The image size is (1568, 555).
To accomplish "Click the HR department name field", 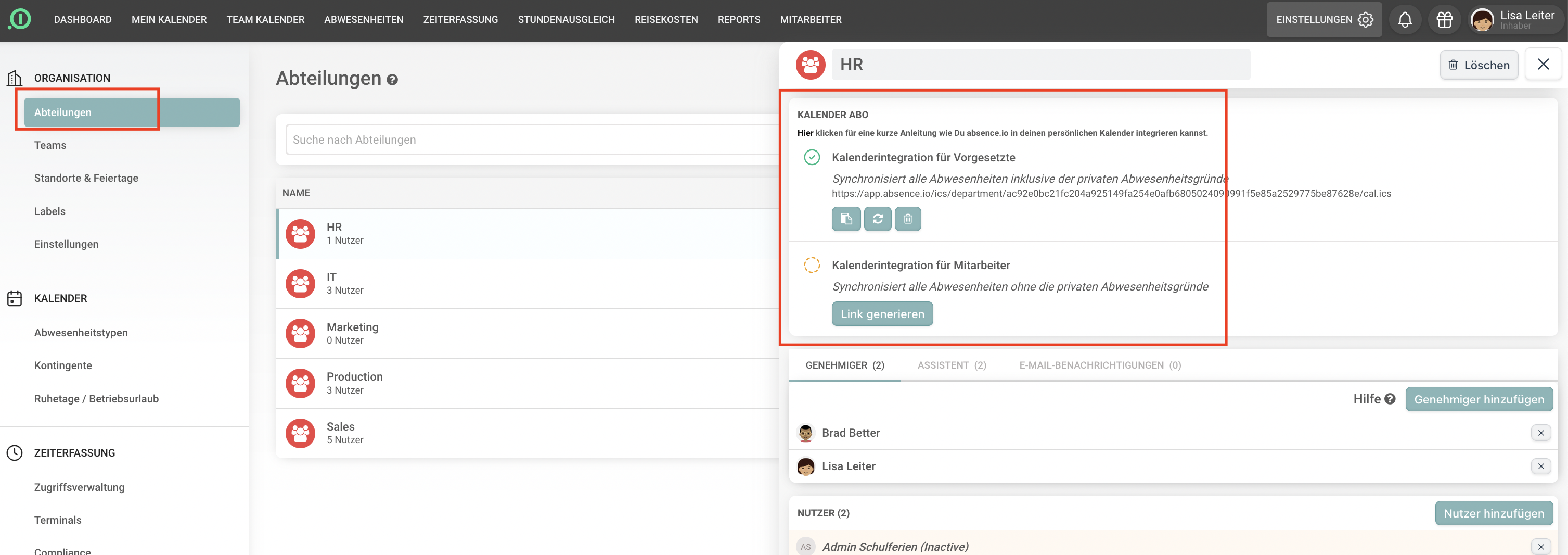I will (1042, 65).
